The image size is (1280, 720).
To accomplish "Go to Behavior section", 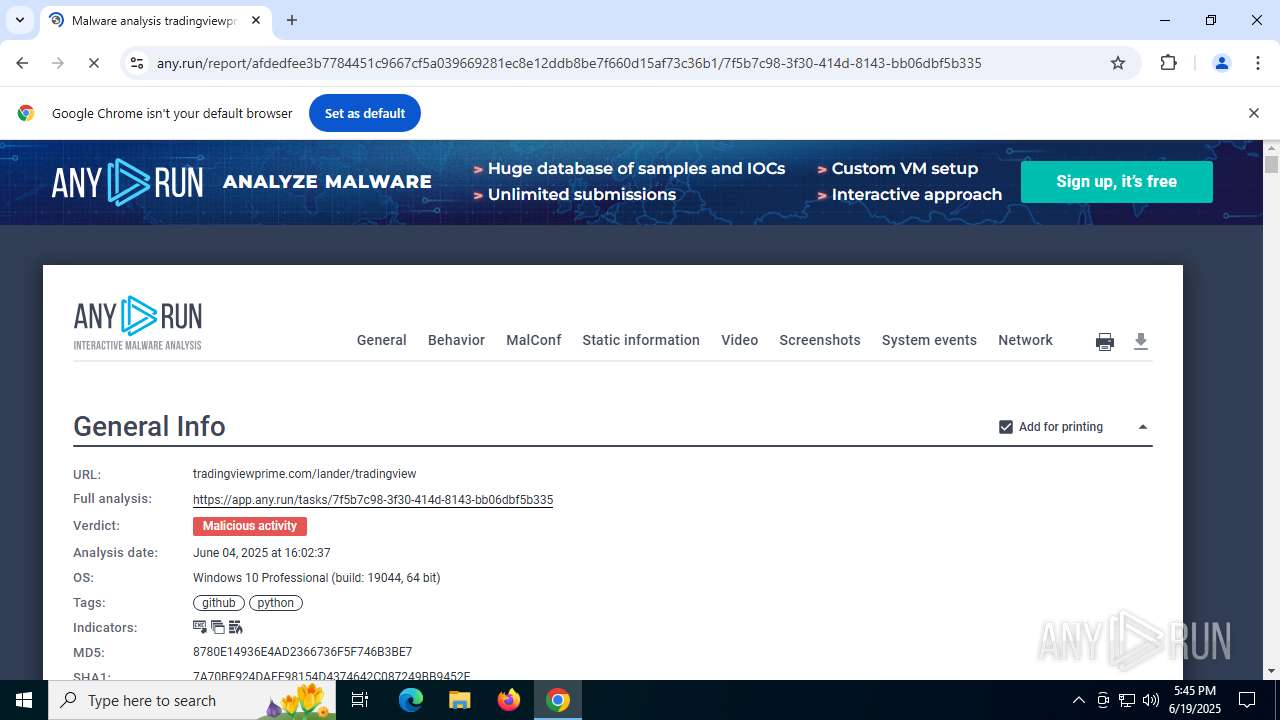I will pyautogui.click(x=456, y=340).
